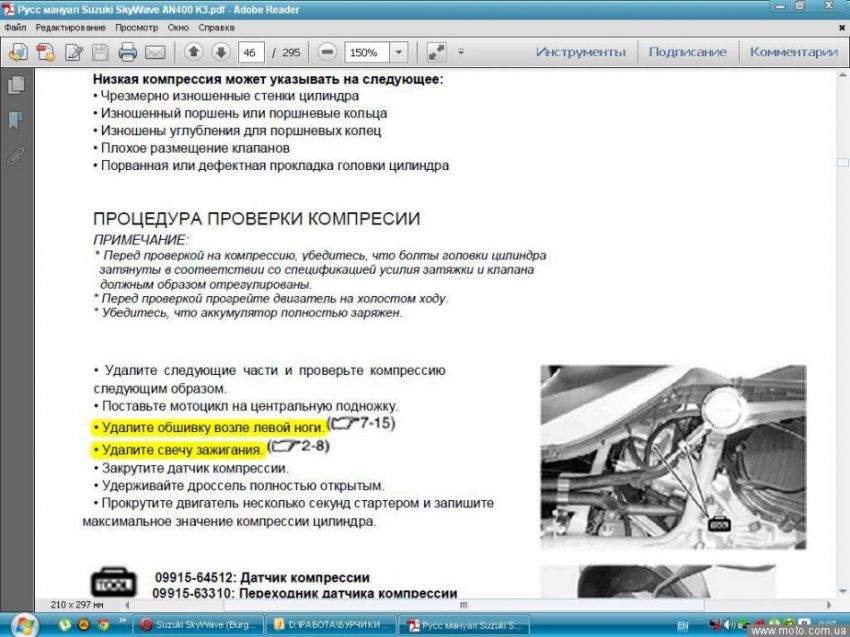850x637 pixels.
Task: Go to the next page arrow
Action: [221, 52]
